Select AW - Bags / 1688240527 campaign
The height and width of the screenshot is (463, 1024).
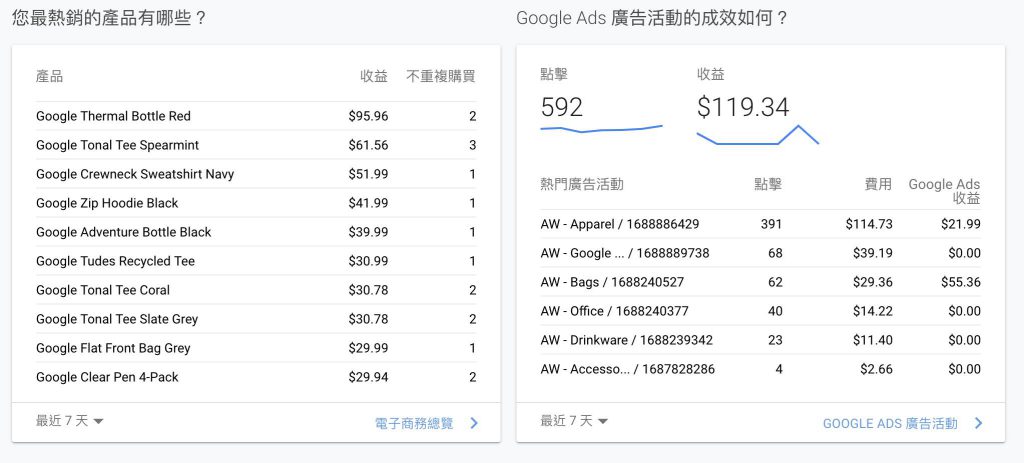pyautogui.click(x=613, y=282)
